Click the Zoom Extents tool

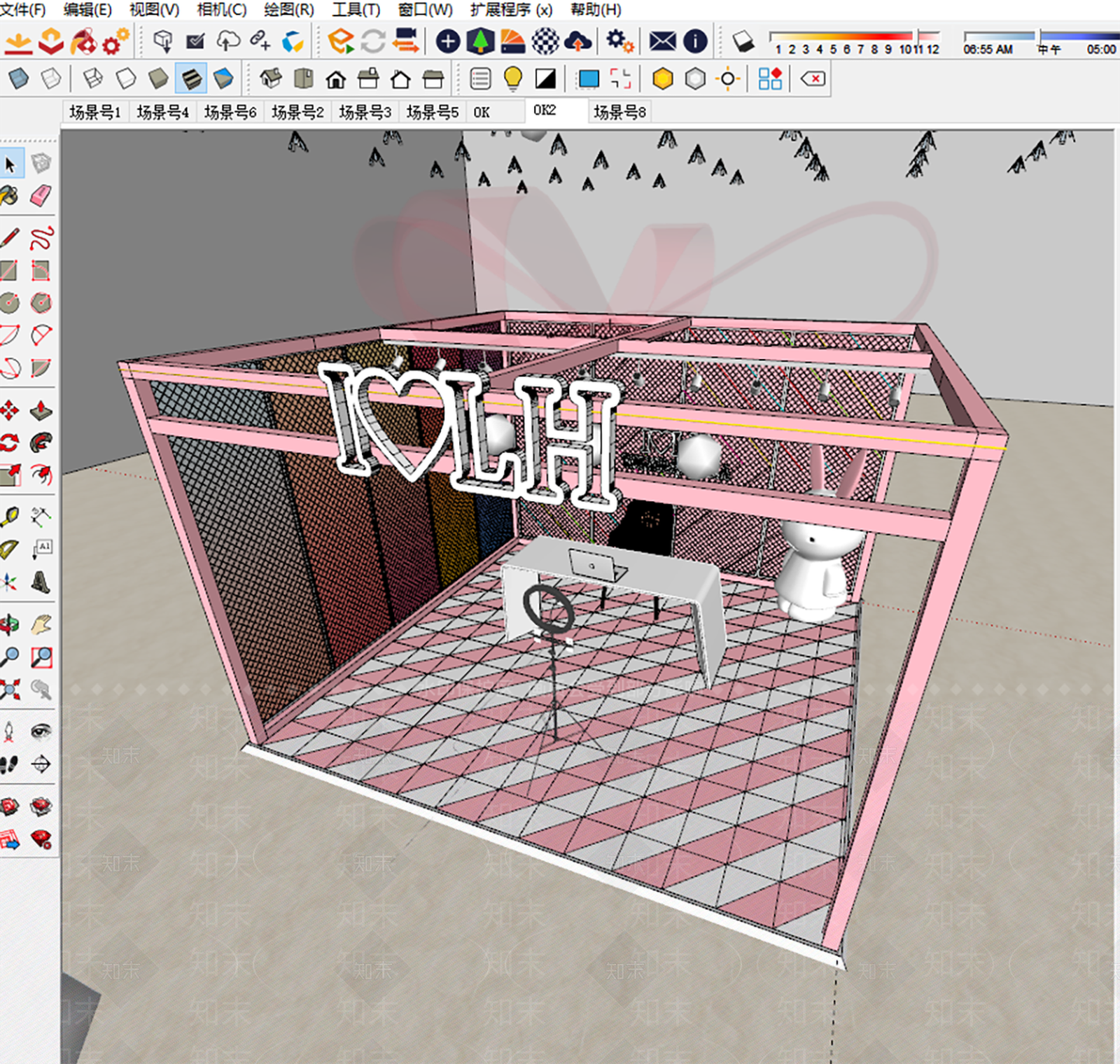[x=9, y=690]
